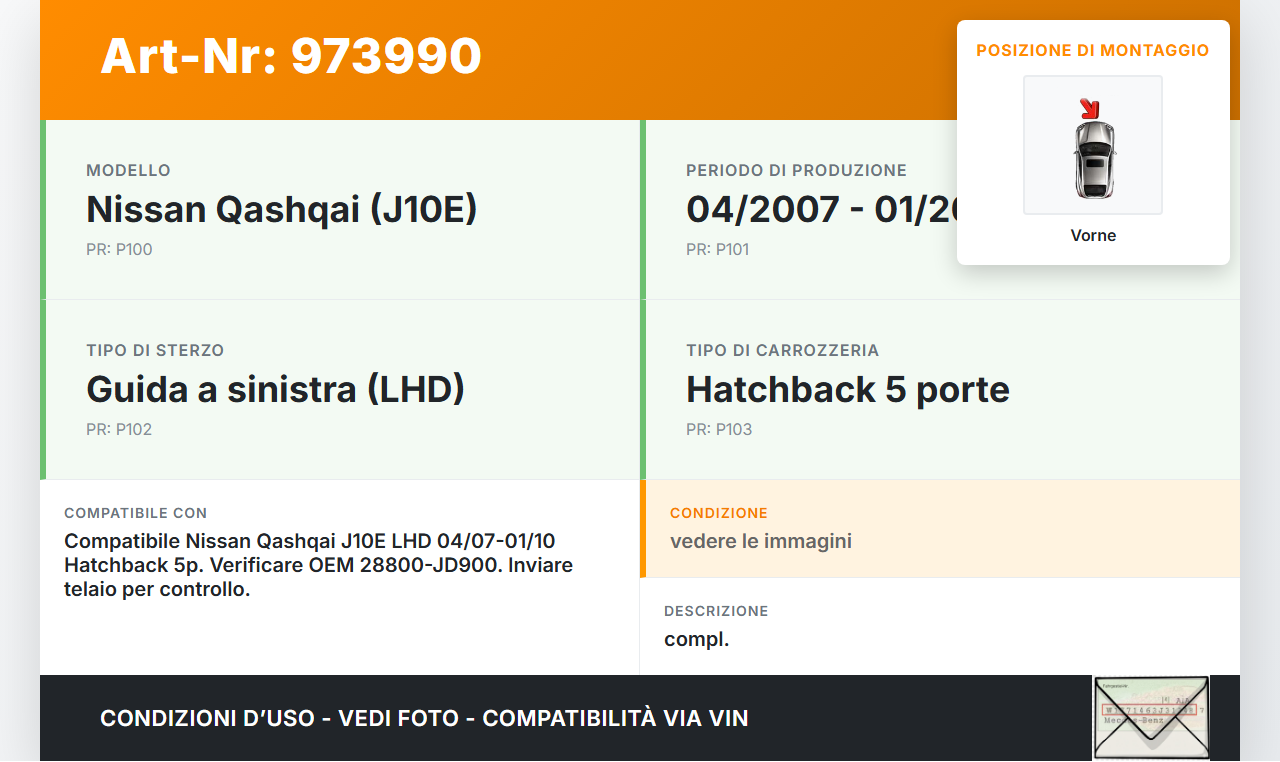1280x762 pixels.
Task: Click Guida a sinistra (LHD) value
Action: 276,389
